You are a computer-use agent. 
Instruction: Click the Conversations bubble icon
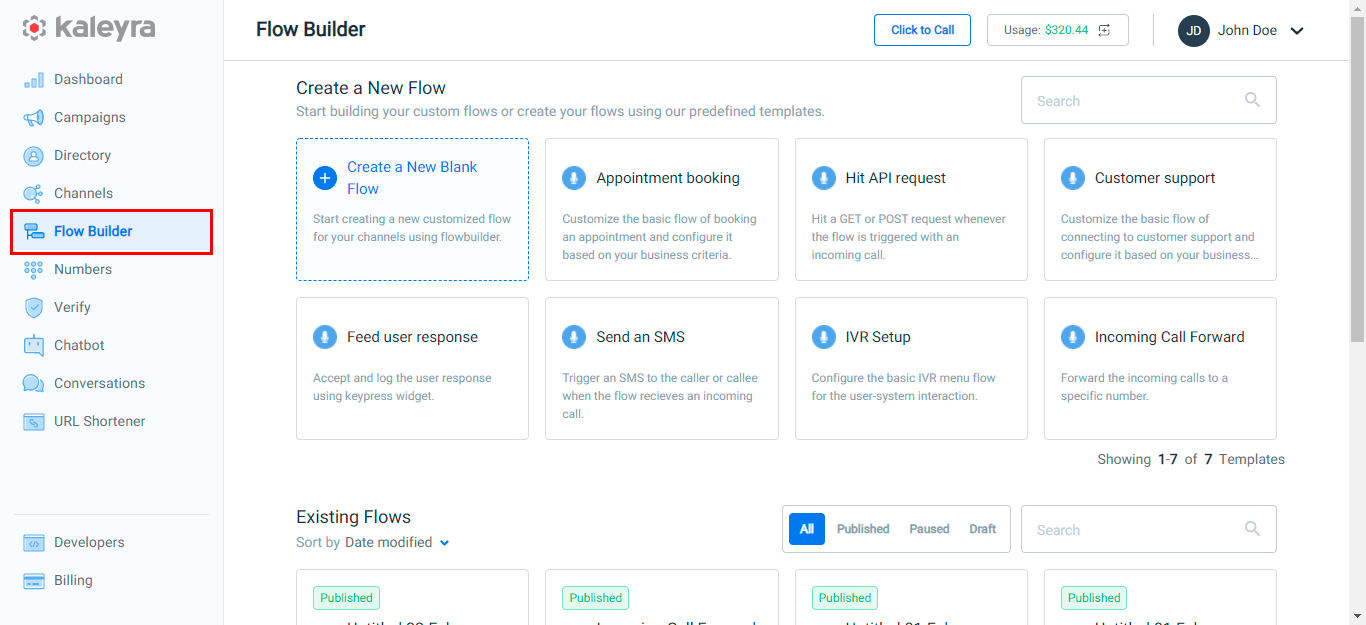pyautogui.click(x=34, y=384)
